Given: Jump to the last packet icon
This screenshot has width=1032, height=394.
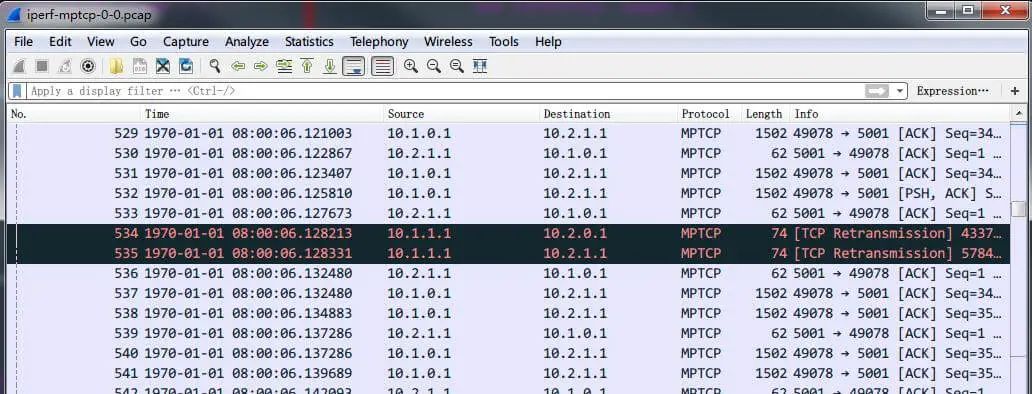Looking at the screenshot, I should pyautogui.click(x=330, y=66).
